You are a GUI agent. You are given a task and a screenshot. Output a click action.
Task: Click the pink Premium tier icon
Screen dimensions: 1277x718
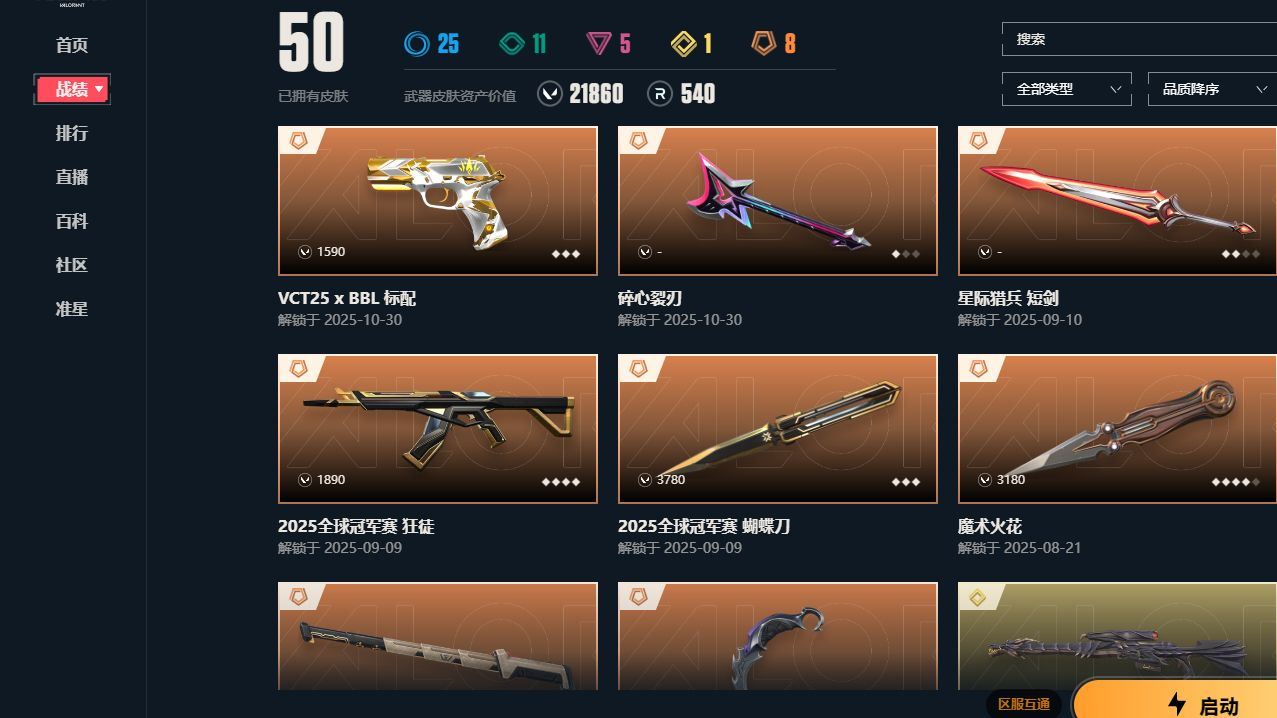pos(599,44)
